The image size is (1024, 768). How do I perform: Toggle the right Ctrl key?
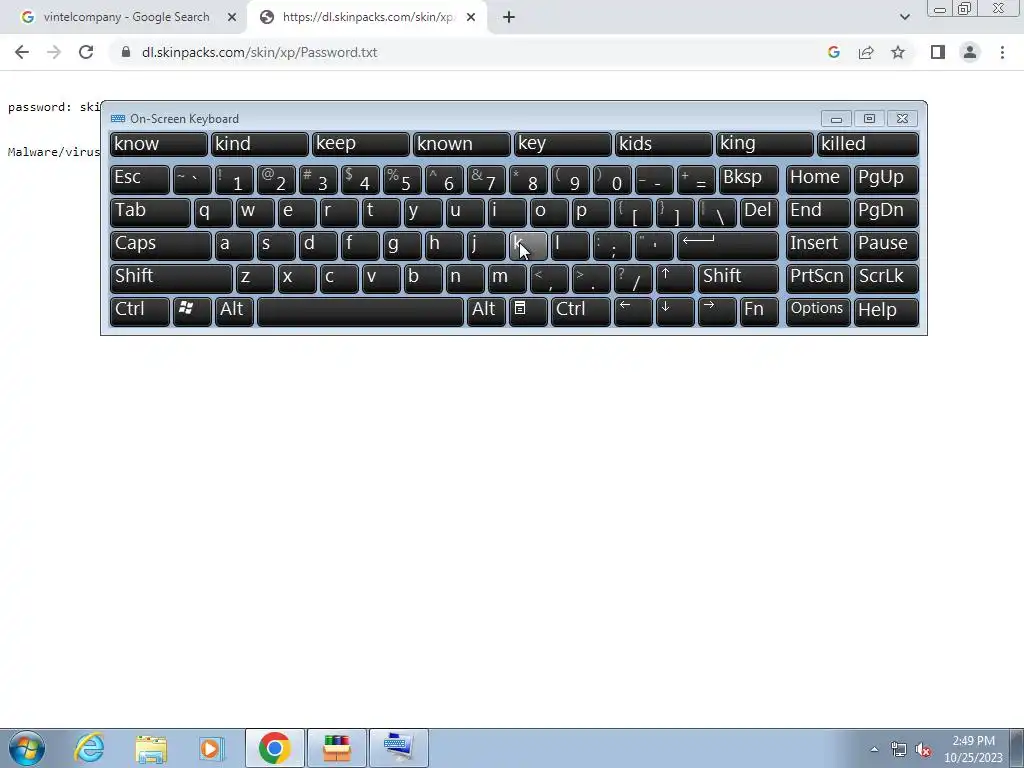581,312
